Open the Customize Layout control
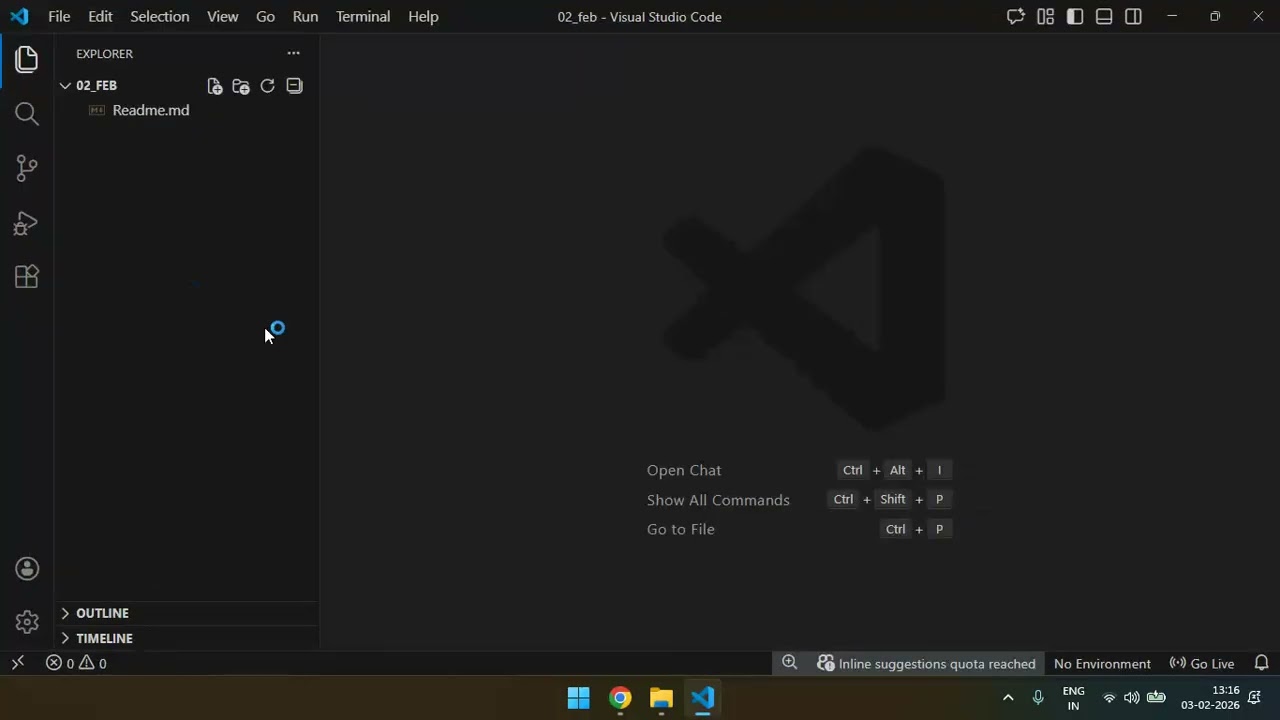 tap(1045, 17)
